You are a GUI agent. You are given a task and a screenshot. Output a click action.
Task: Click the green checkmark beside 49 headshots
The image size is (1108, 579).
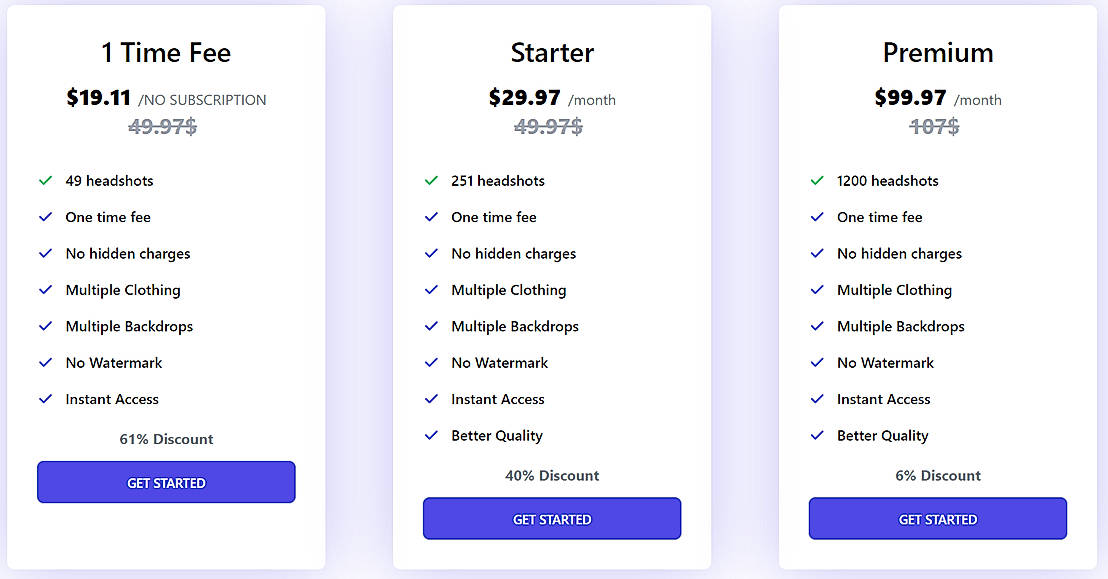(x=45, y=181)
